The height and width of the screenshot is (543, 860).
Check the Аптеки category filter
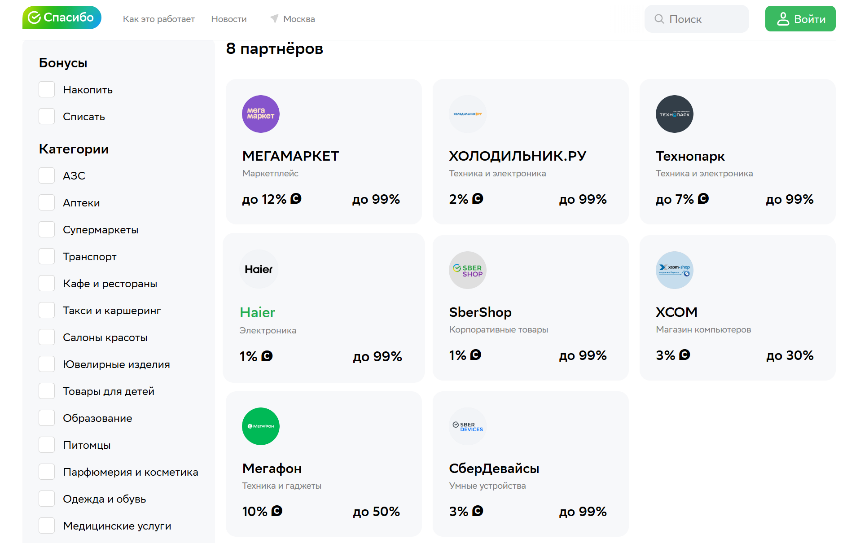(x=47, y=203)
